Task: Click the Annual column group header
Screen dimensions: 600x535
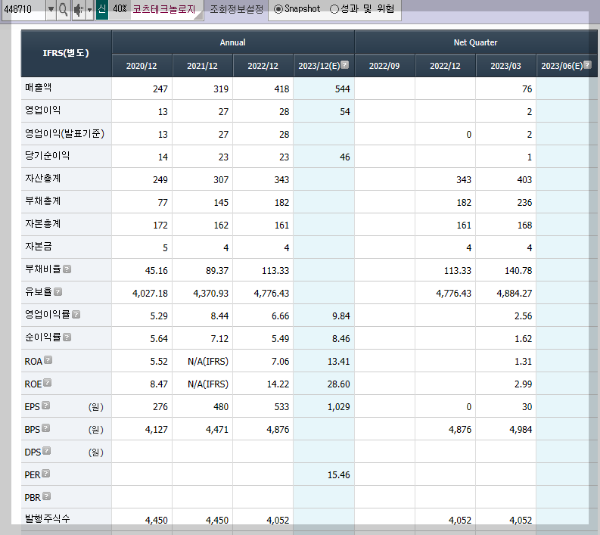Action: click(x=233, y=42)
